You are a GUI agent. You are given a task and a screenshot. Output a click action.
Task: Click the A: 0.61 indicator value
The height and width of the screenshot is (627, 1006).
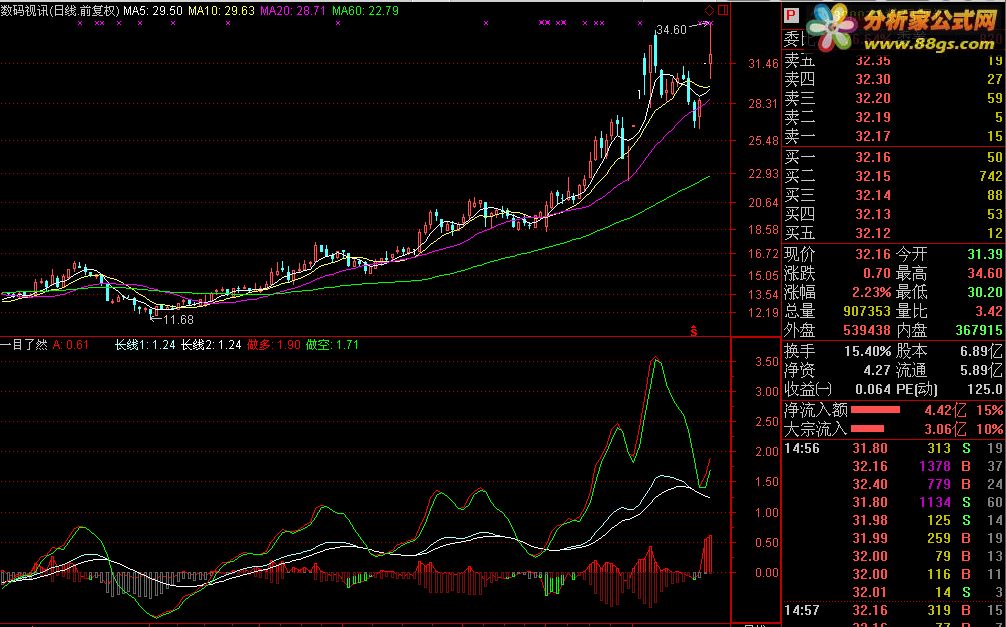[71, 345]
